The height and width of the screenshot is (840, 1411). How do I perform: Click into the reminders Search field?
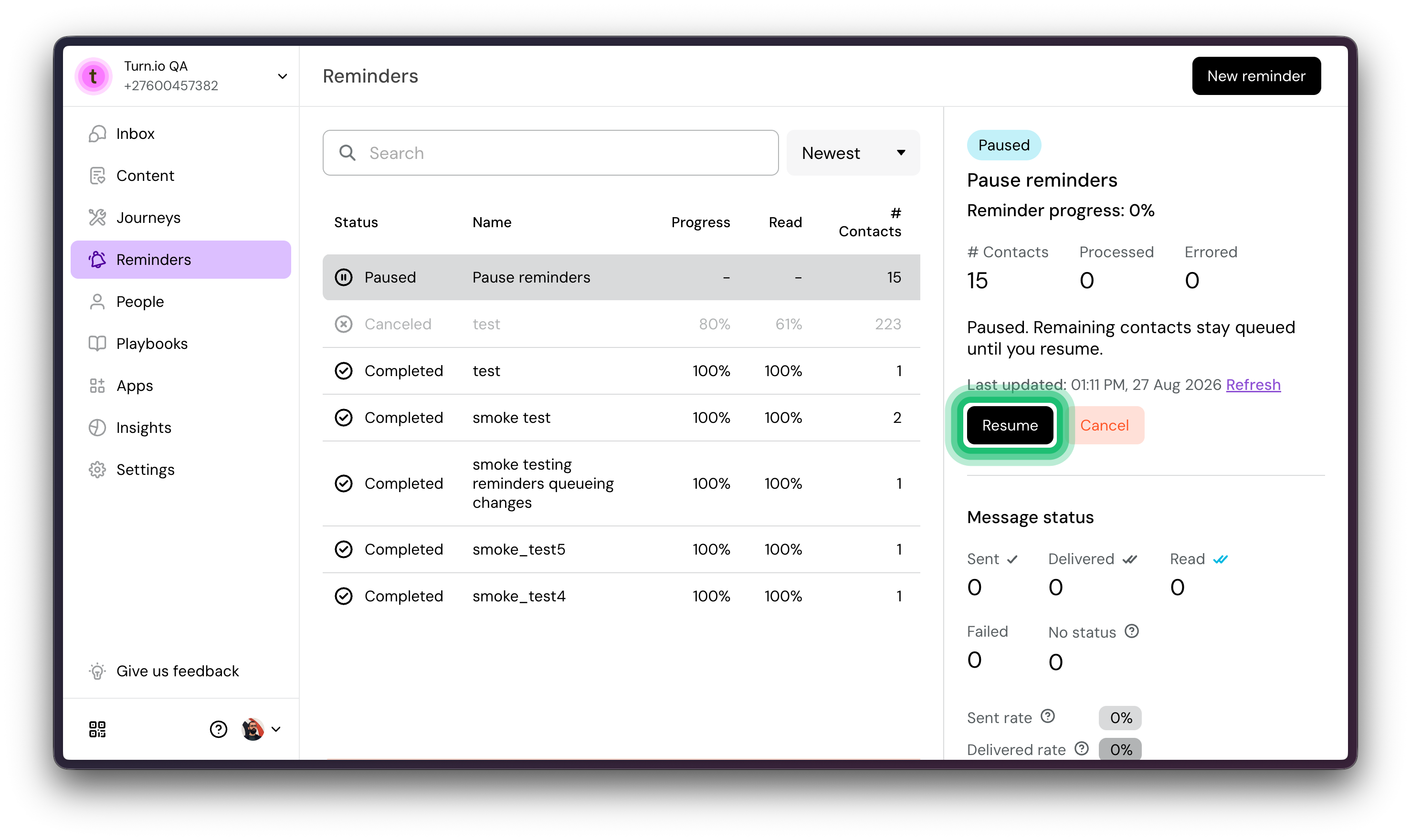pyautogui.click(x=550, y=153)
